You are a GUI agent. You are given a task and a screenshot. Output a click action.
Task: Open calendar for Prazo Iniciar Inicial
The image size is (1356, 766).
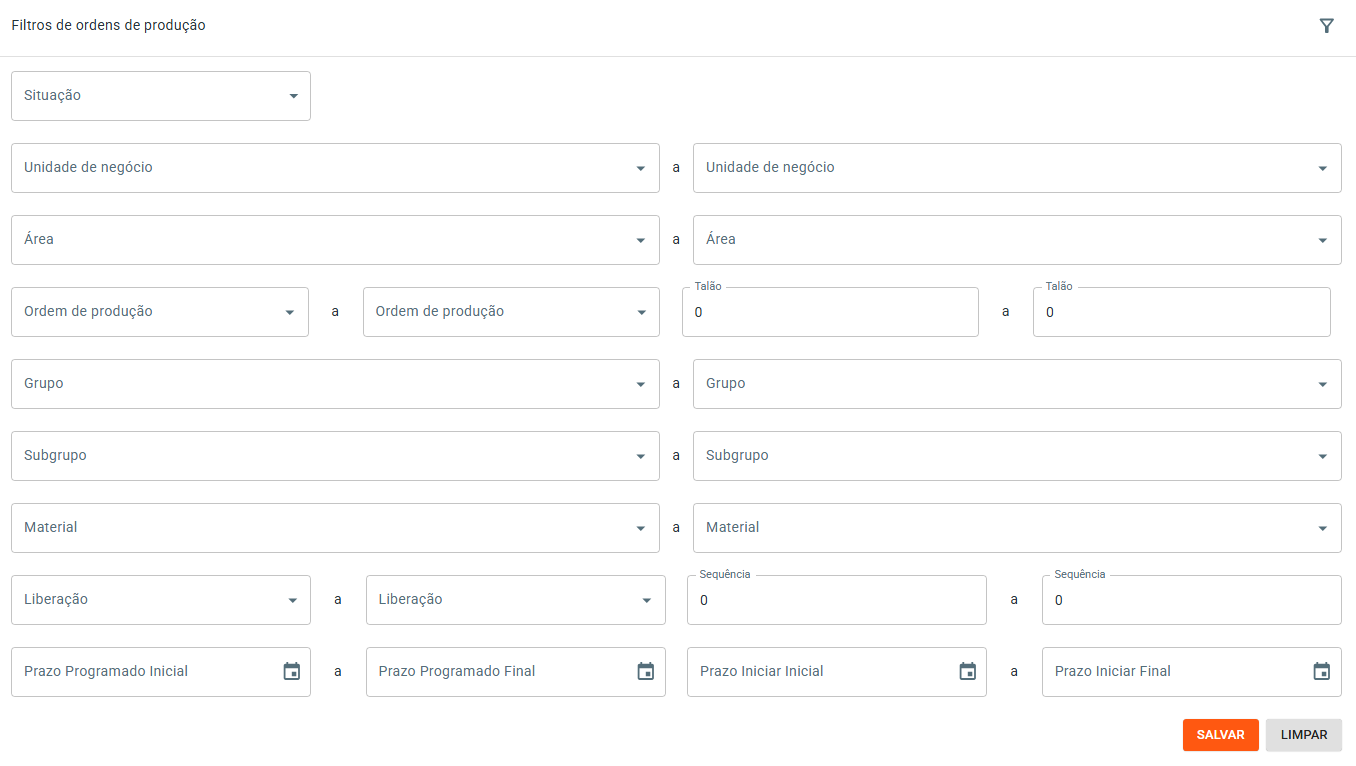pos(967,672)
